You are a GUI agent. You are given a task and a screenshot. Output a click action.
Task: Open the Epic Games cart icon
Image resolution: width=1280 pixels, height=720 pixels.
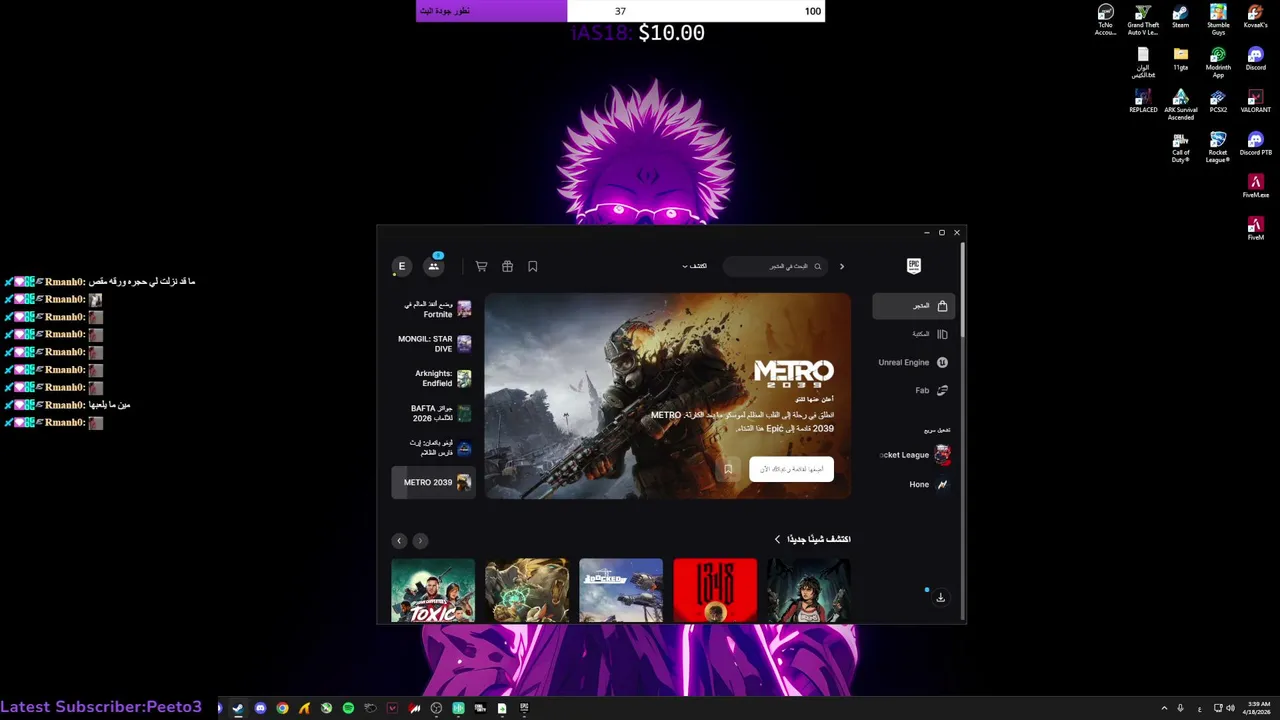tap(481, 266)
